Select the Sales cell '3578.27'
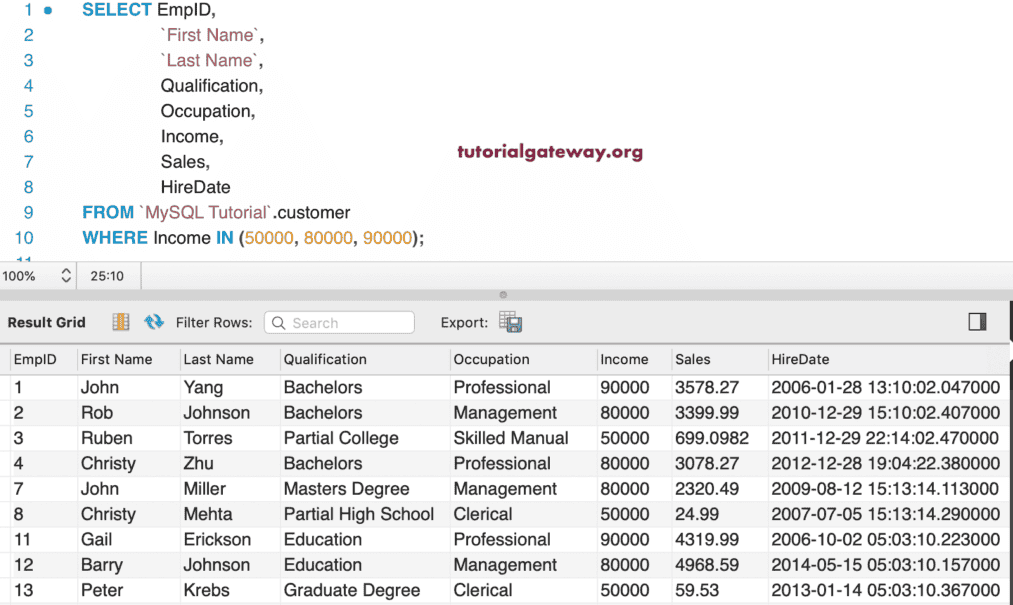Image resolution: width=1013 pixels, height=605 pixels. point(707,387)
